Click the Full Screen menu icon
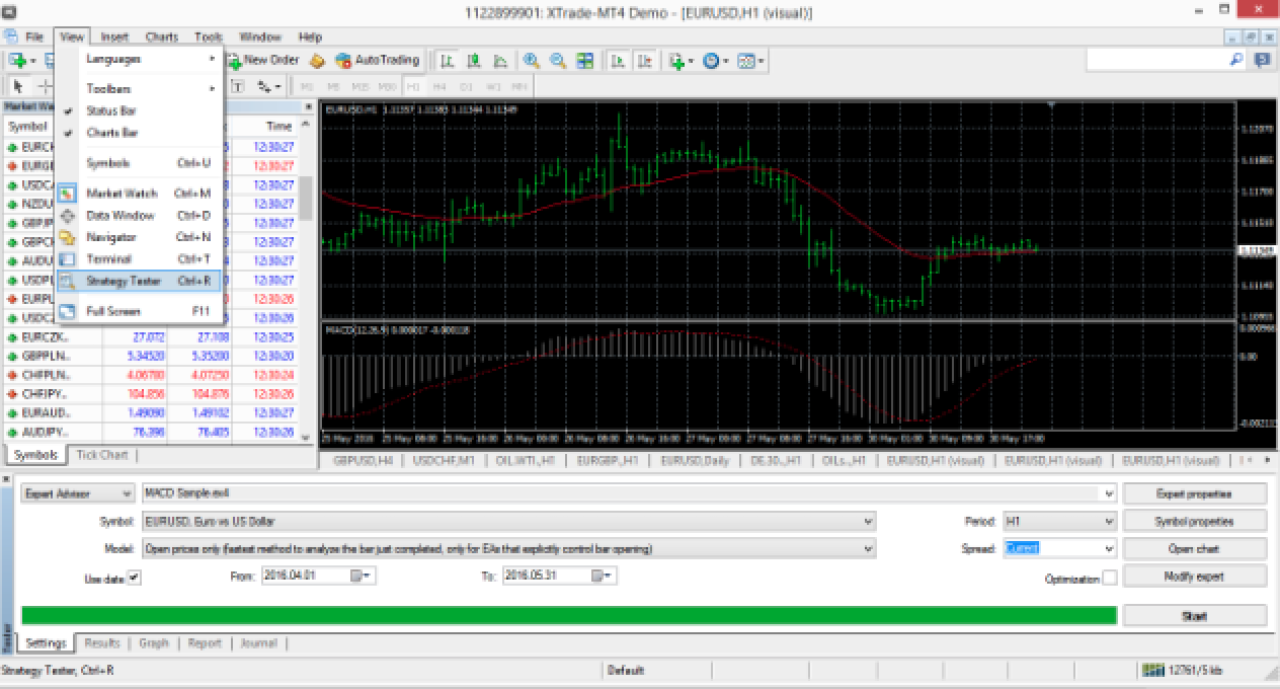Image resolution: width=1280 pixels, height=689 pixels. [67, 311]
